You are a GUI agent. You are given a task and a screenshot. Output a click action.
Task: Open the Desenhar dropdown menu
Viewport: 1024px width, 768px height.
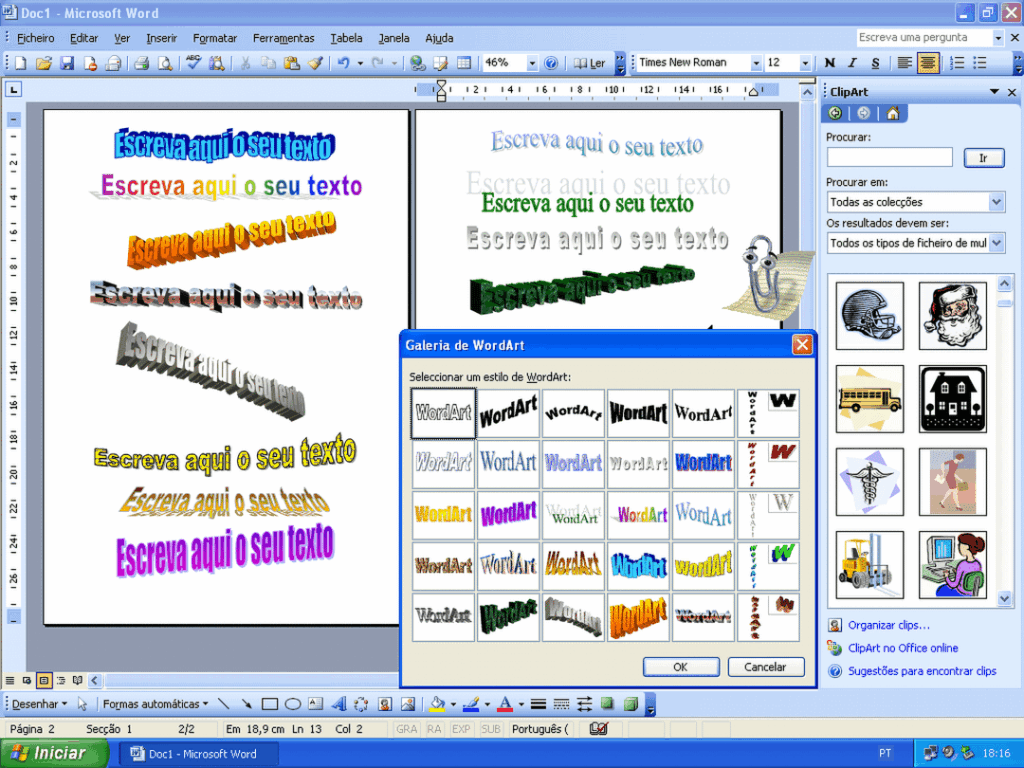[39, 704]
